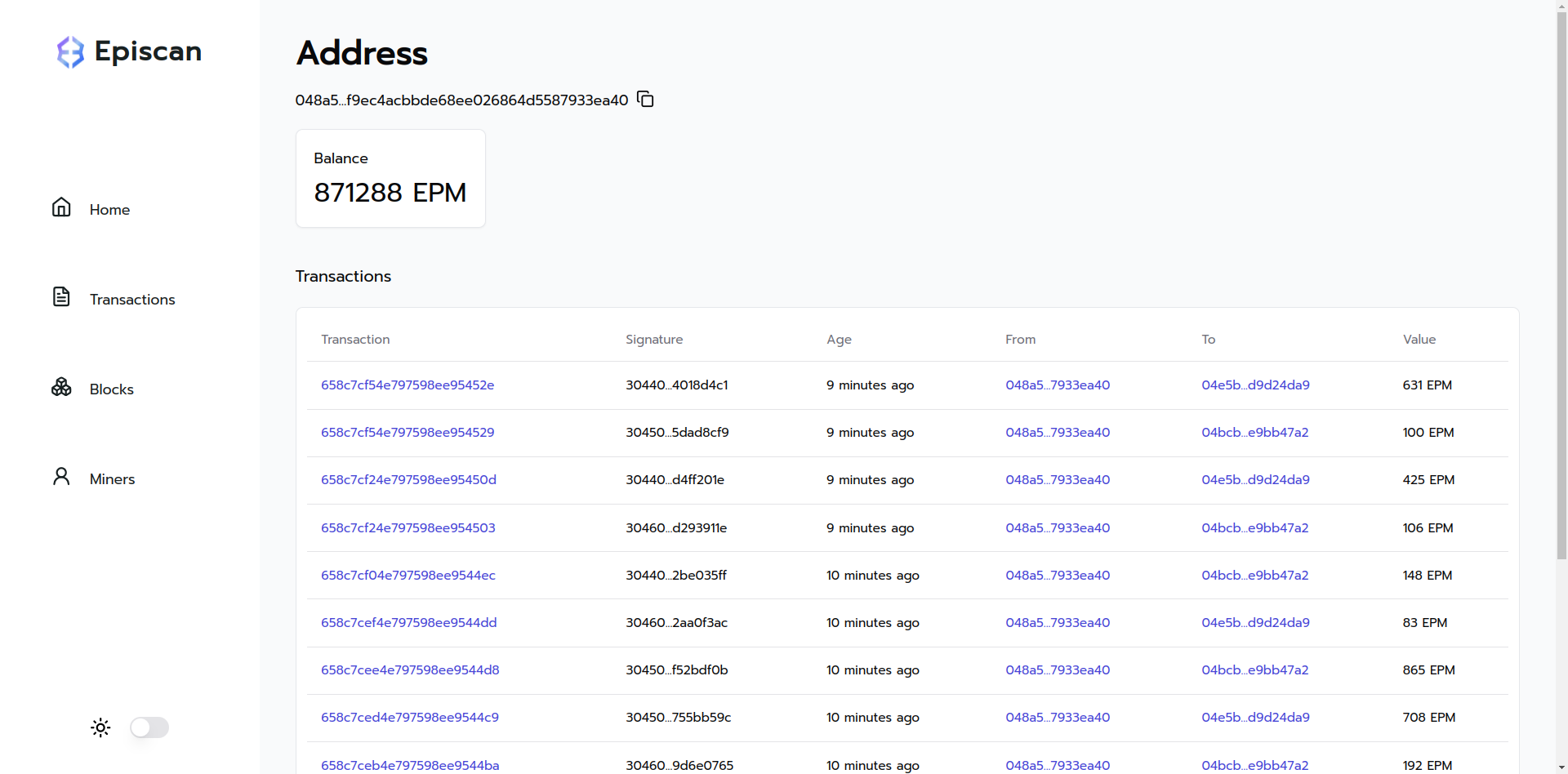This screenshot has width=1568, height=774.
Task: Open To address in the 425 EPM row
Action: pyautogui.click(x=1255, y=480)
